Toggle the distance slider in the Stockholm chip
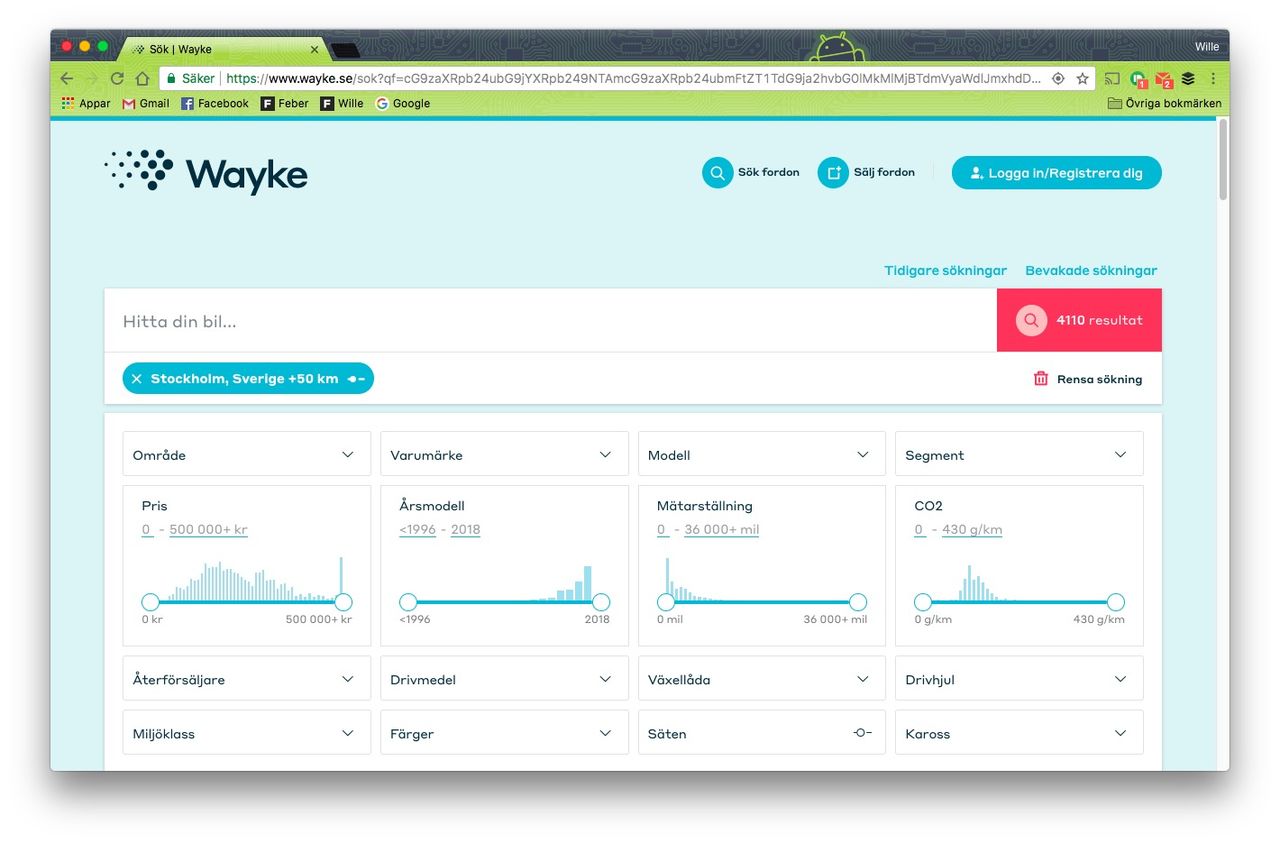This screenshot has height=843, width=1280. [x=356, y=379]
